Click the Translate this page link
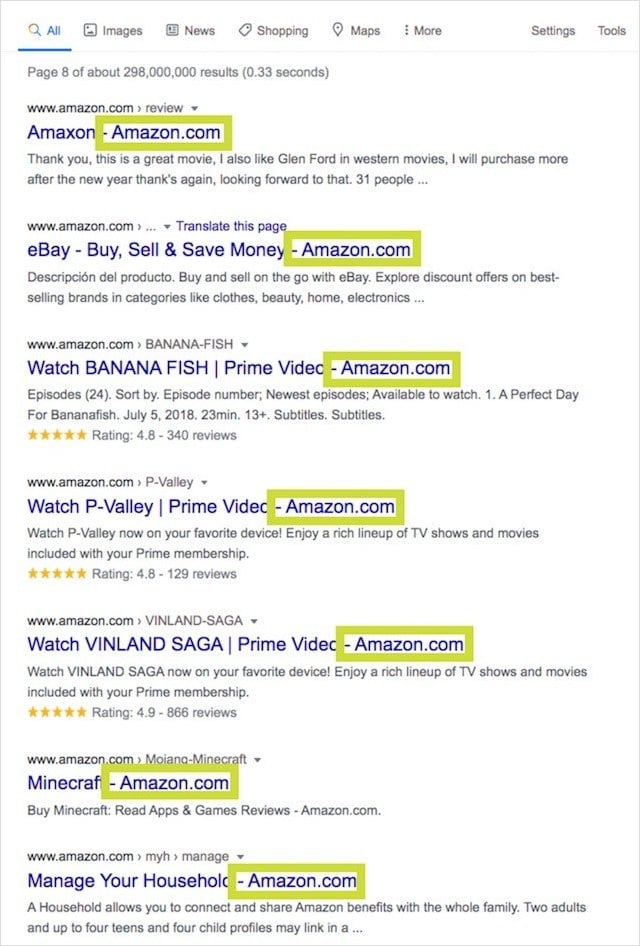This screenshot has width=640, height=946. [x=231, y=226]
